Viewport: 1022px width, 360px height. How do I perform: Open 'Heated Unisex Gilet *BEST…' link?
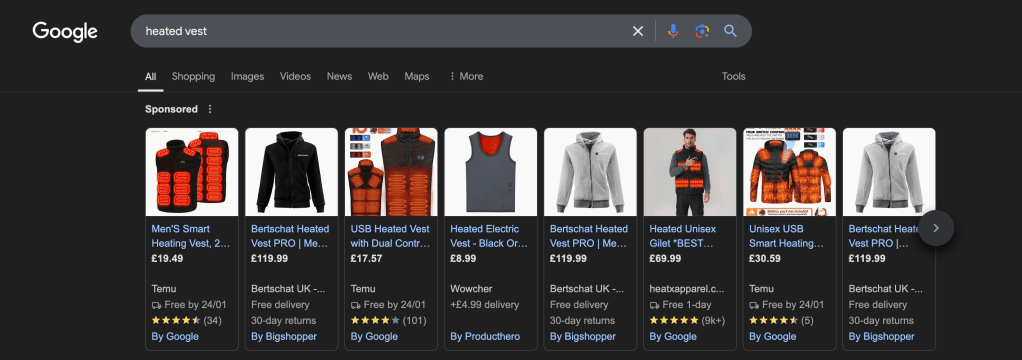[x=682, y=236]
